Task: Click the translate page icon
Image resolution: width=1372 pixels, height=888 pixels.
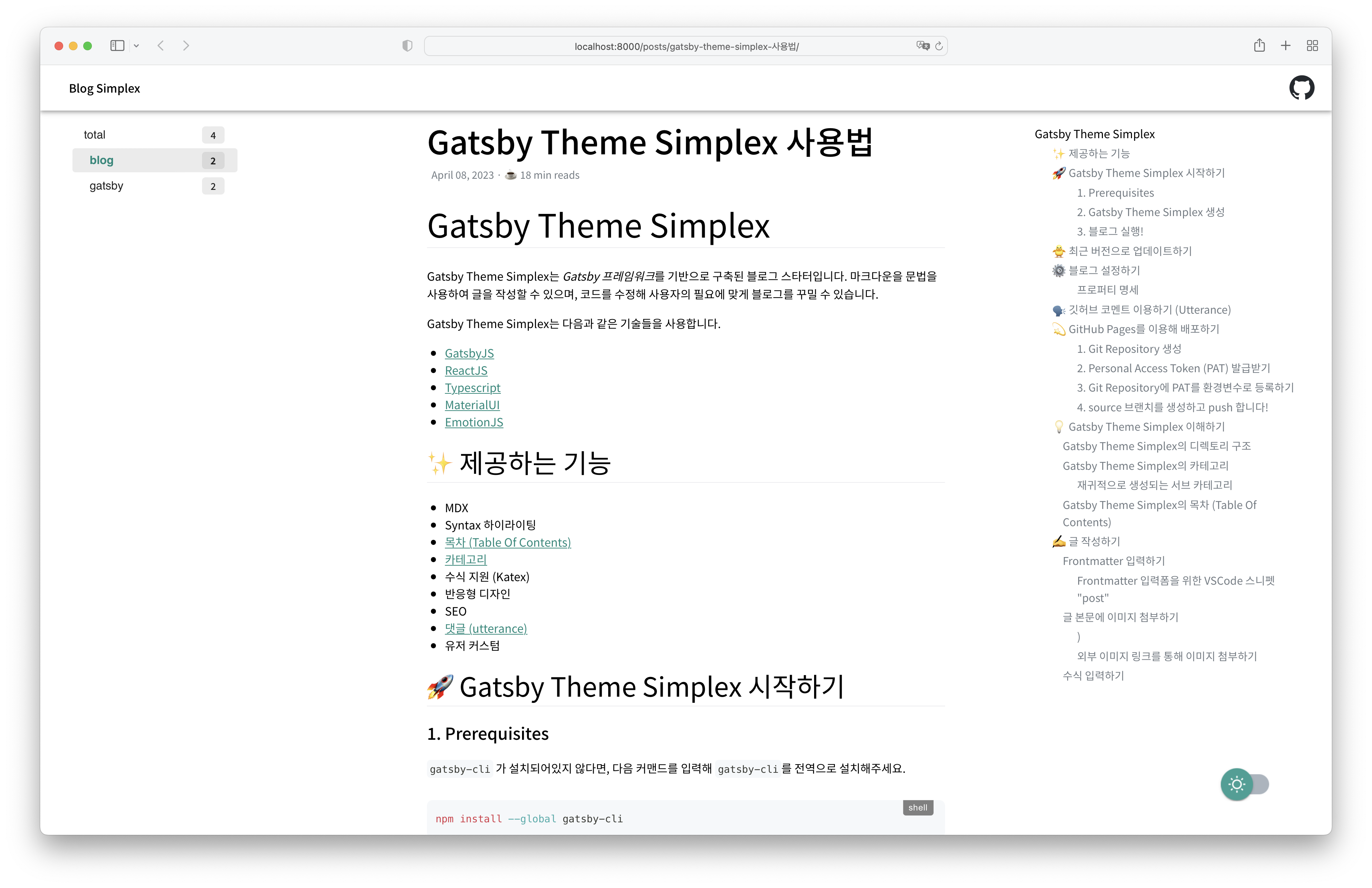Action: (x=922, y=46)
